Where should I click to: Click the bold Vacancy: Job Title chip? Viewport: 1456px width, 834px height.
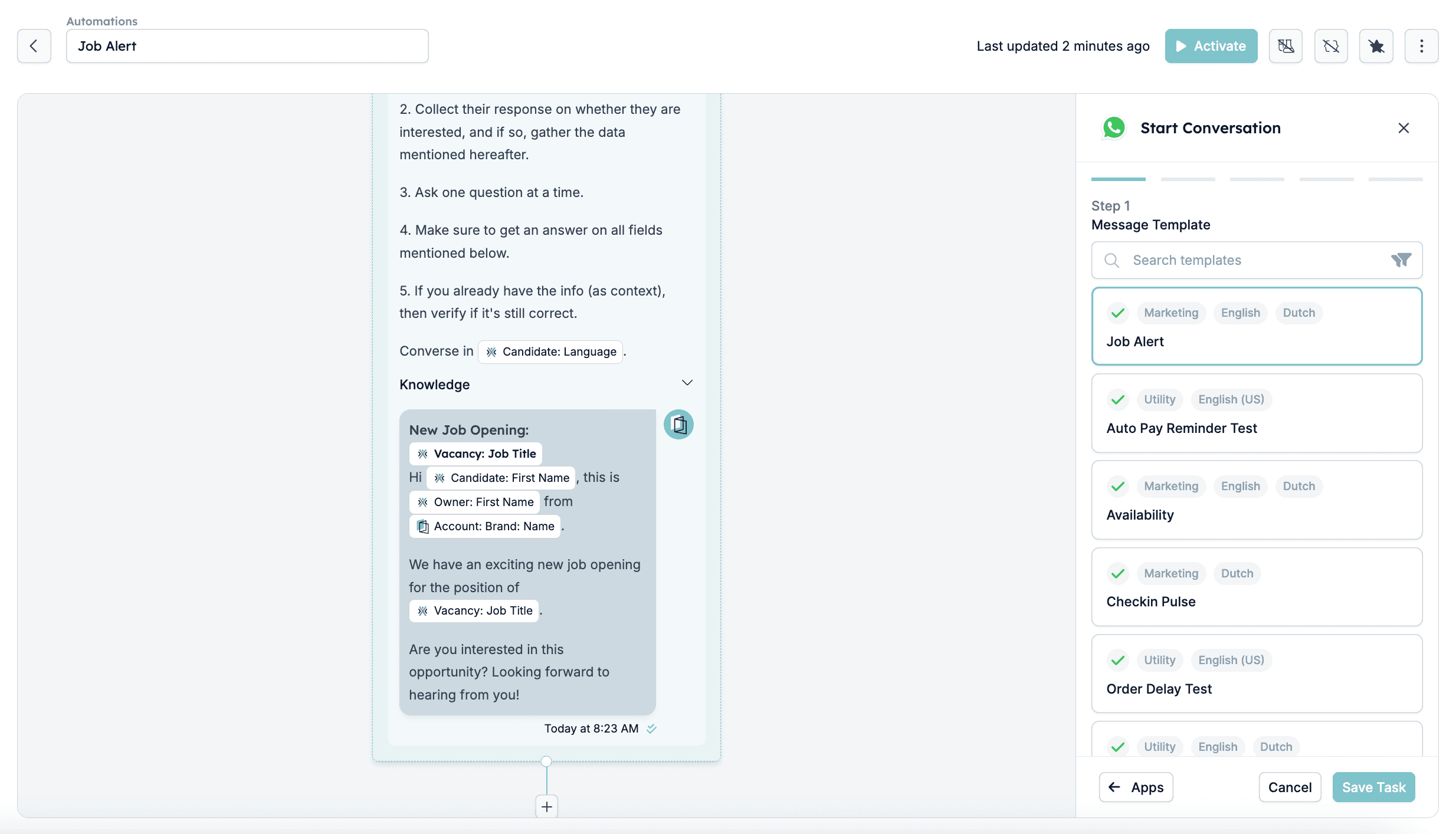(476, 454)
